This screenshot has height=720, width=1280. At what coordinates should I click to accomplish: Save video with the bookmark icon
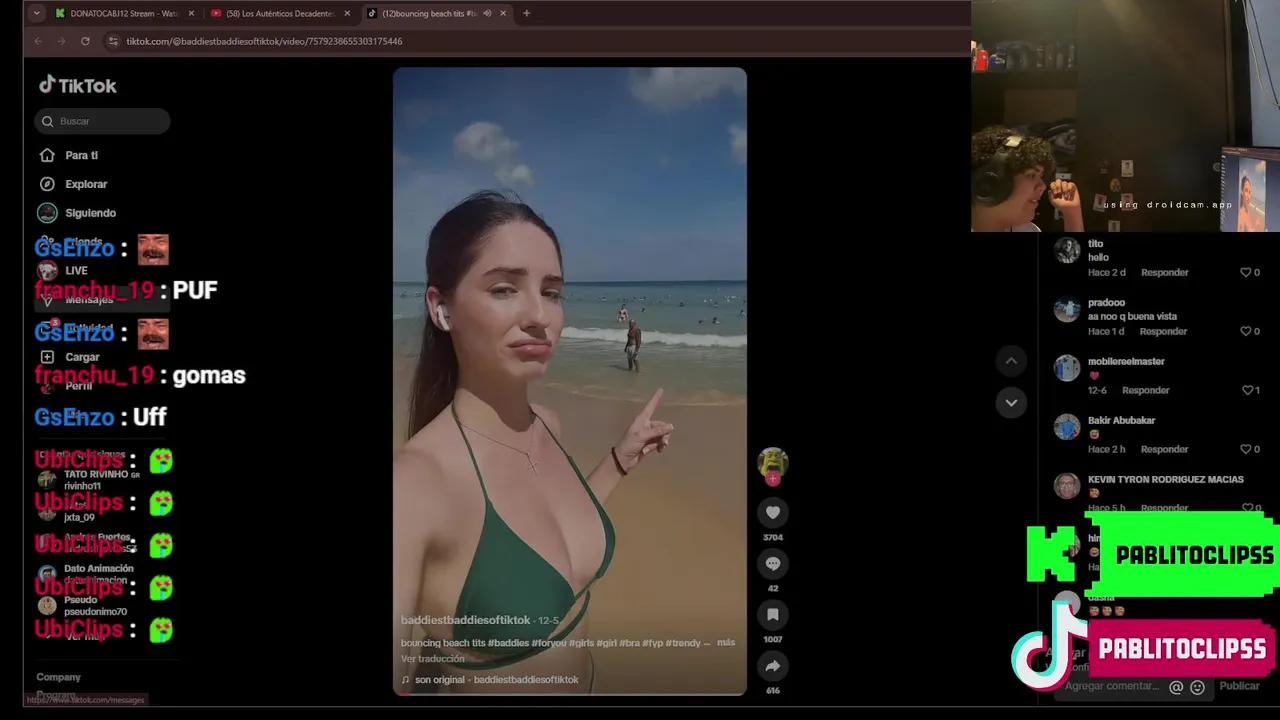(772, 615)
